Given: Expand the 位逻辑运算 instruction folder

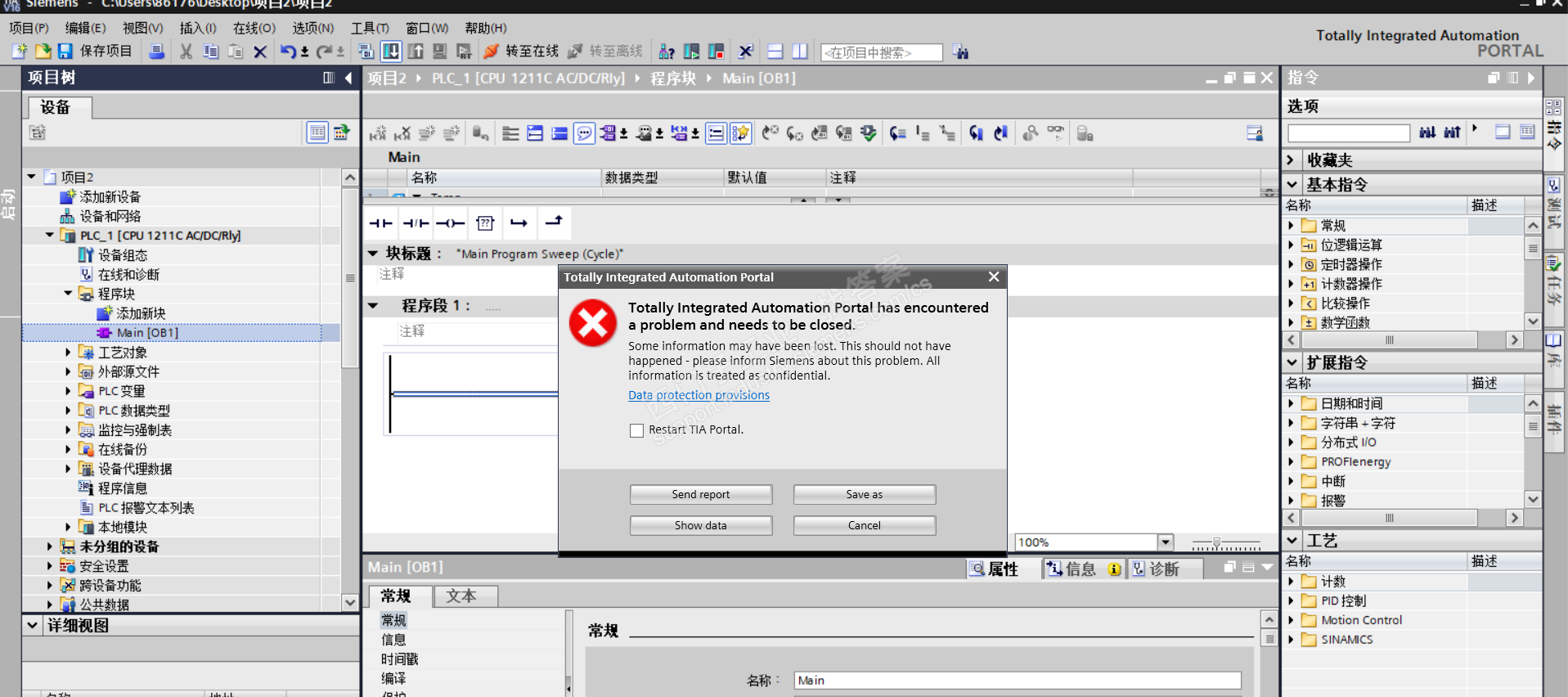Looking at the screenshot, I should pyautogui.click(x=1291, y=245).
